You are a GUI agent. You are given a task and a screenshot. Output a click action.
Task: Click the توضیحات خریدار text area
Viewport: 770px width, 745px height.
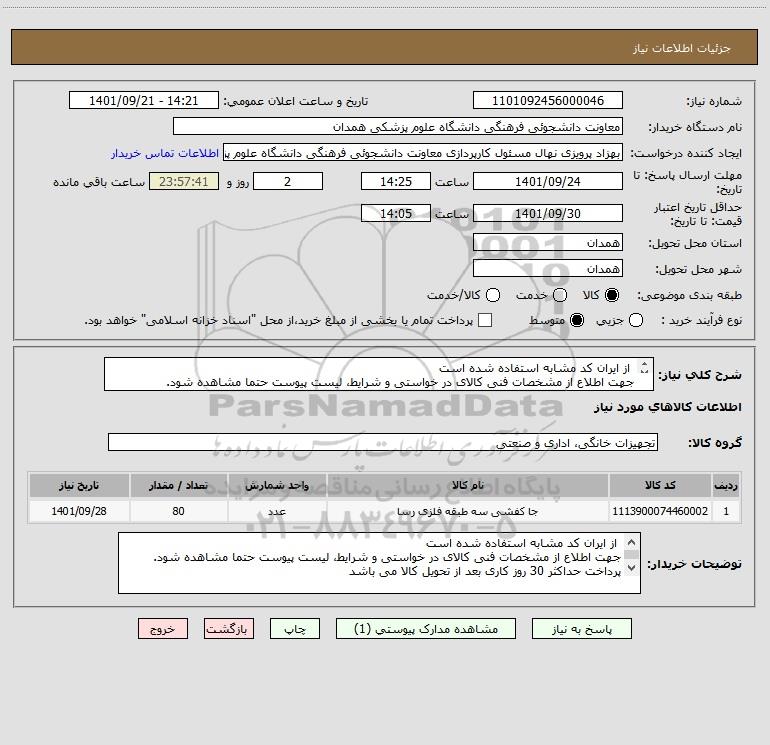coord(379,563)
